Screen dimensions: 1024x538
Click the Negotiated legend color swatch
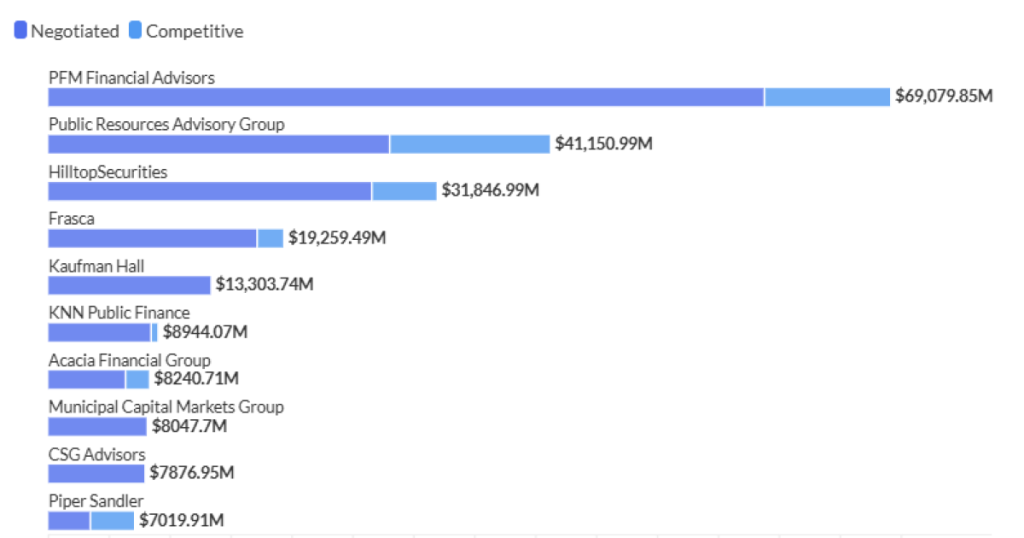pyautogui.click(x=20, y=31)
